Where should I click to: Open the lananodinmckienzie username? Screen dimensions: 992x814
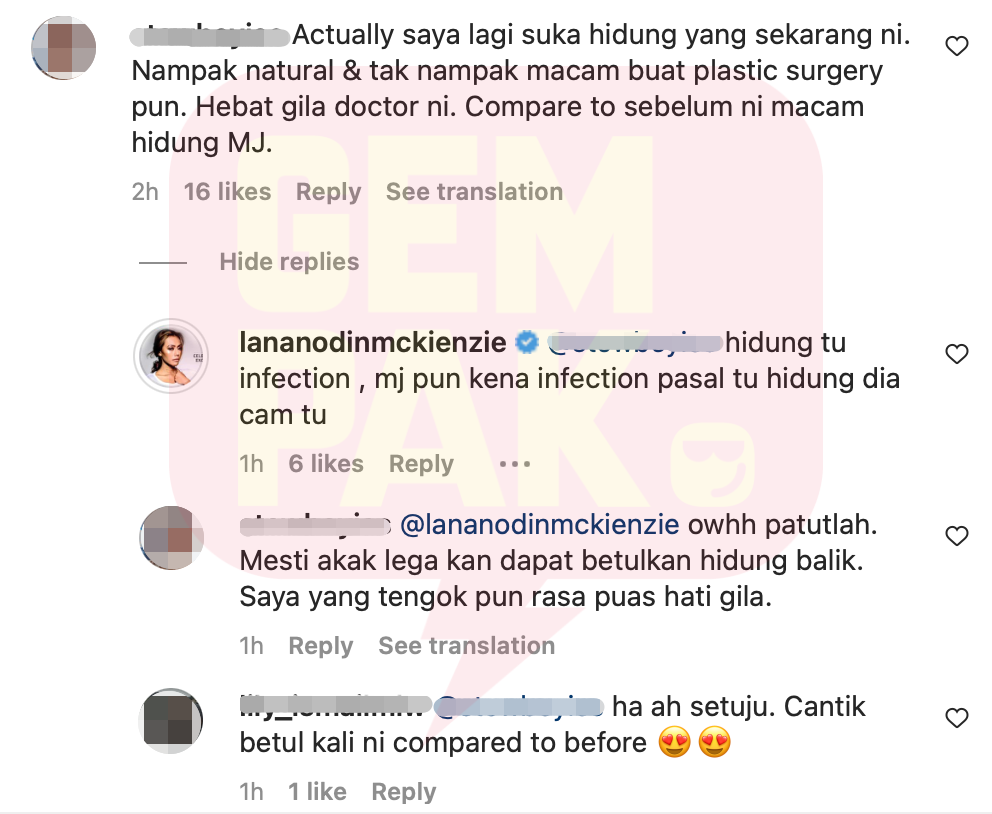[x=373, y=343]
